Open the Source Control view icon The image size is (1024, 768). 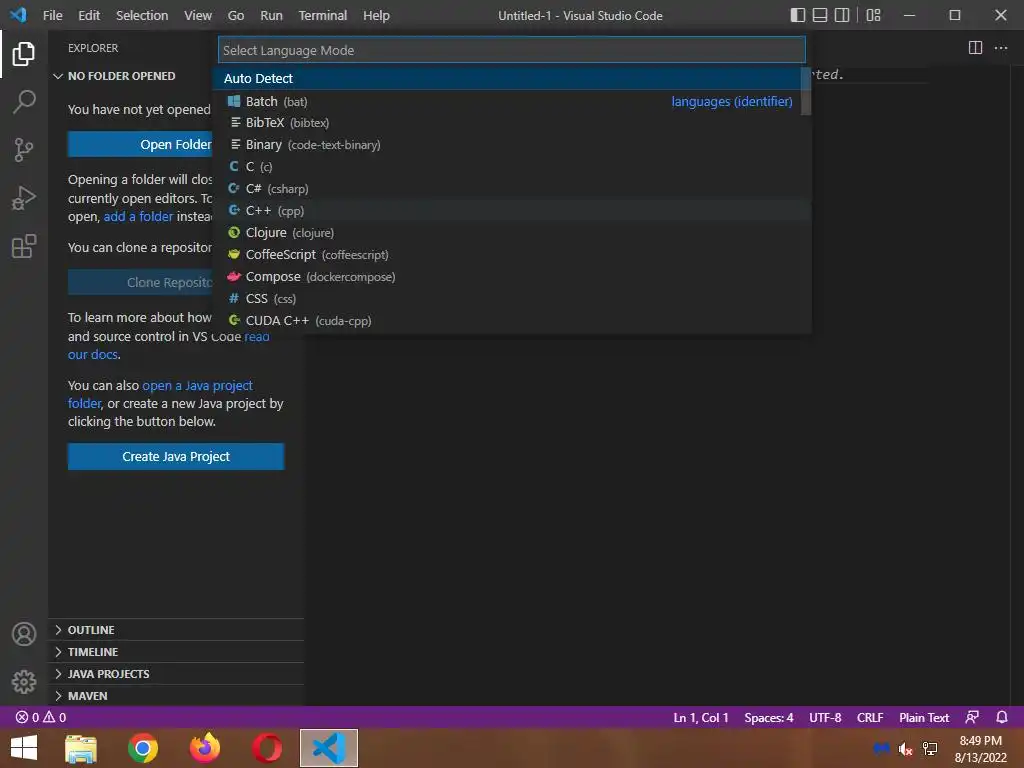pyautogui.click(x=24, y=150)
